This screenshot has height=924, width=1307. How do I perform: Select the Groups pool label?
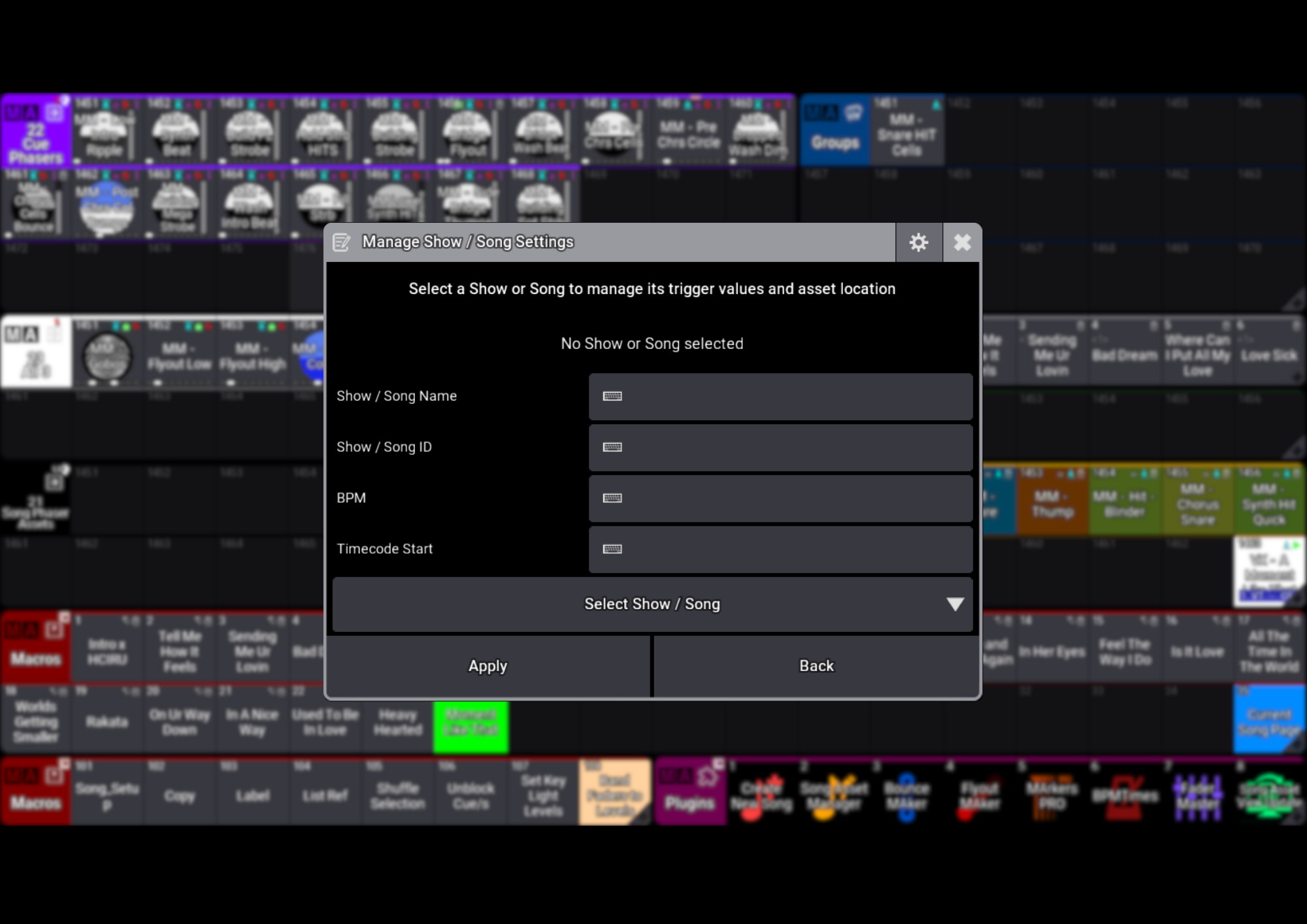tap(835, 130)
